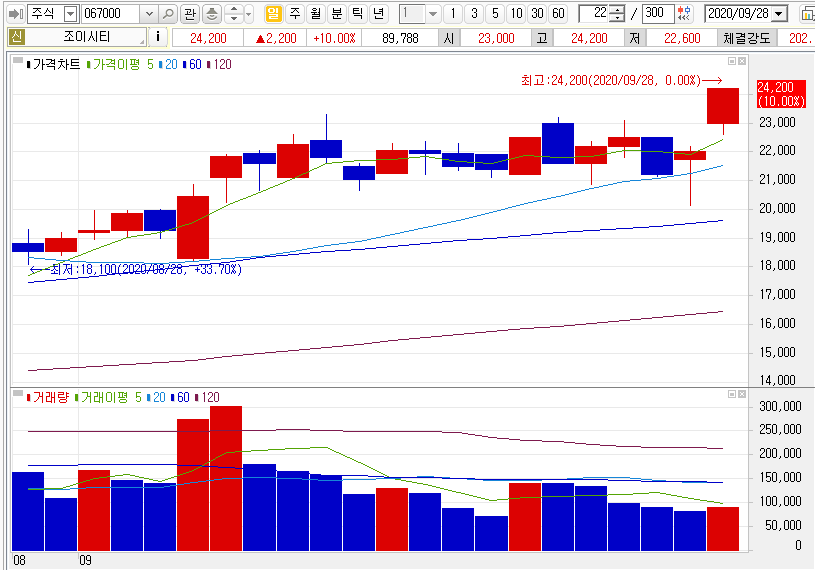Select the 틱 tick chart period
The width and height of the screenshot is (815, 570).
pos(358,14)
